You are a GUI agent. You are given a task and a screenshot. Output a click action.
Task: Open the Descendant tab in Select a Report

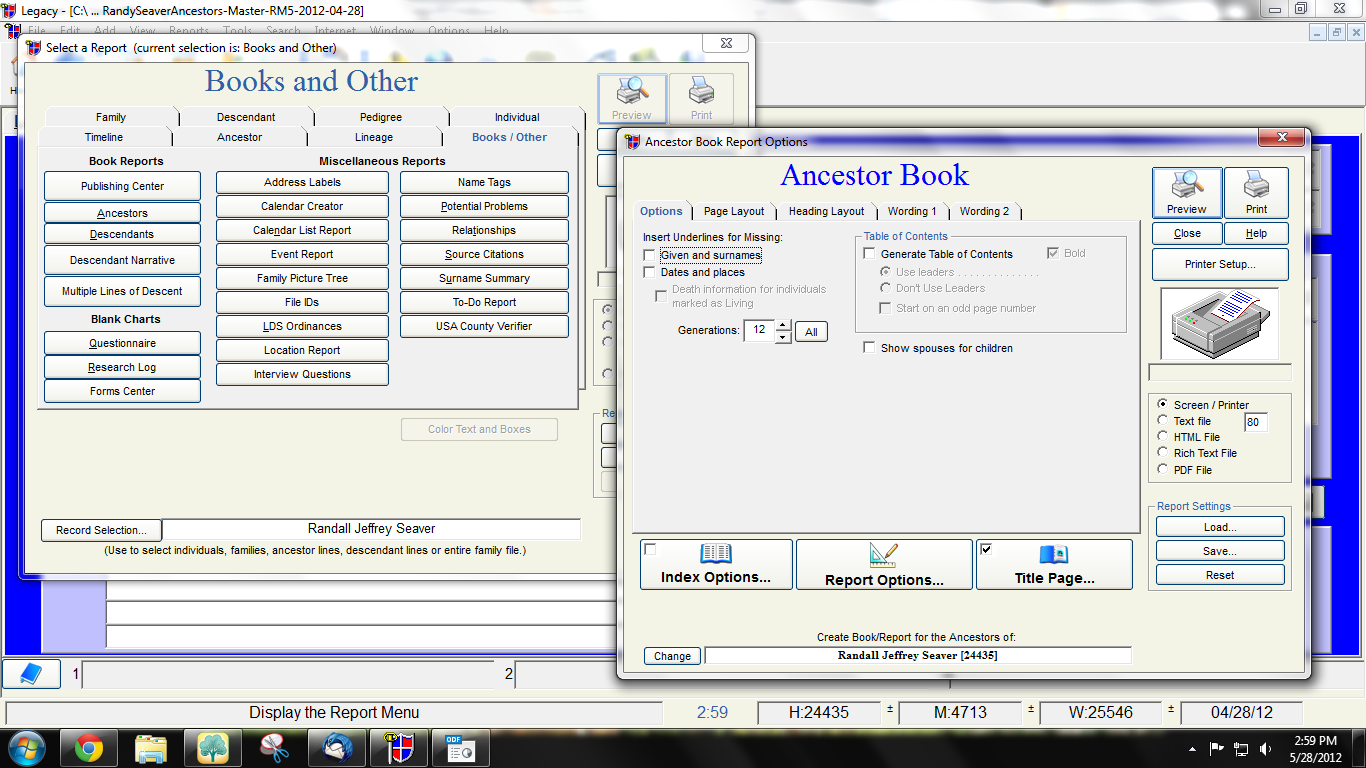tap(246, 117)
